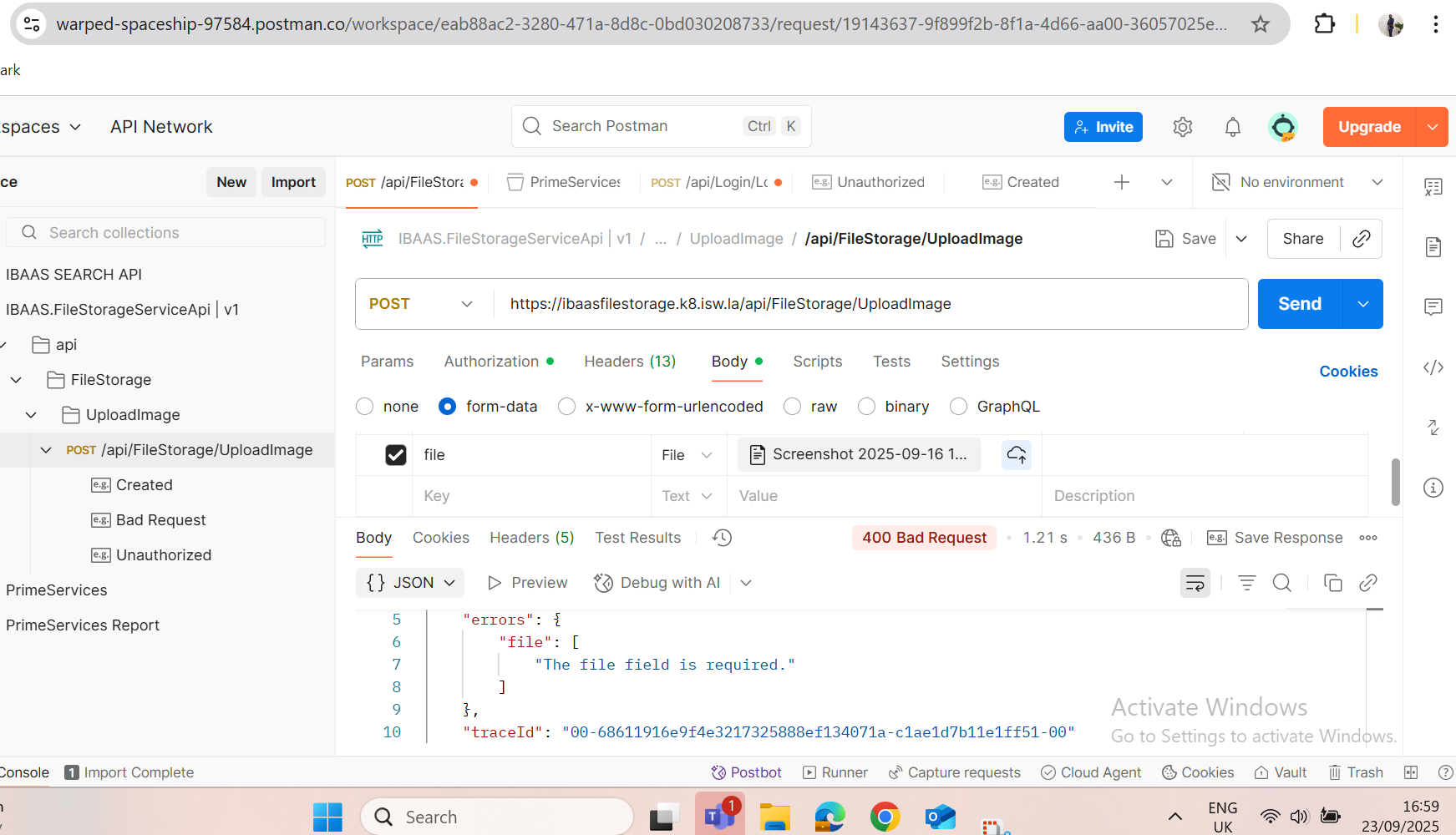Image resolution: width=1456 pixels, height=835 pixels.
Task: Open the Cookies link
Action: click(1348, 372)
